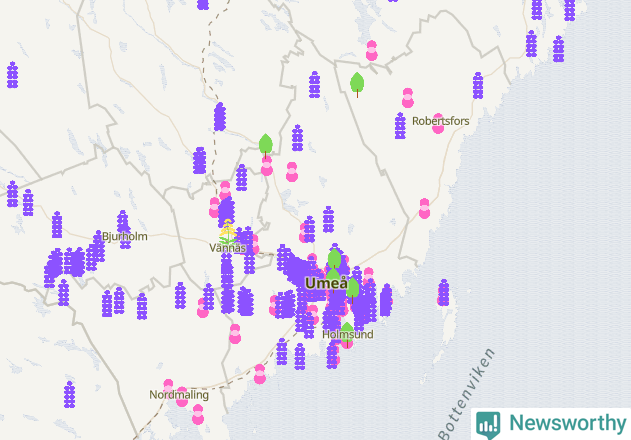This screenshot has height=440, width=631.
Task: Click the Newsworthy attribution link
Action: (551, 424)
